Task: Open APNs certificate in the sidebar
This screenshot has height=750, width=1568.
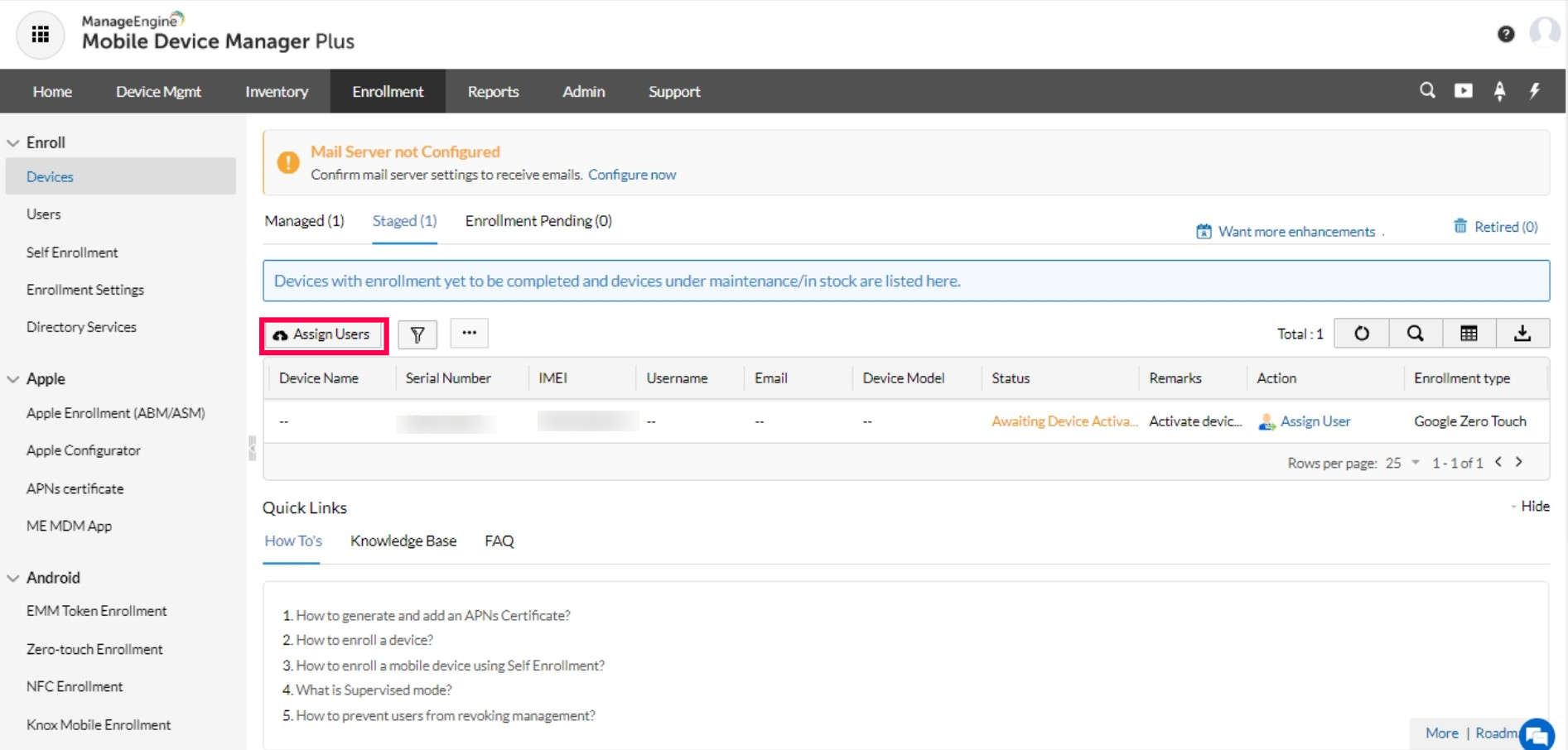Action: pyautogui.click(x=75, y=488)
